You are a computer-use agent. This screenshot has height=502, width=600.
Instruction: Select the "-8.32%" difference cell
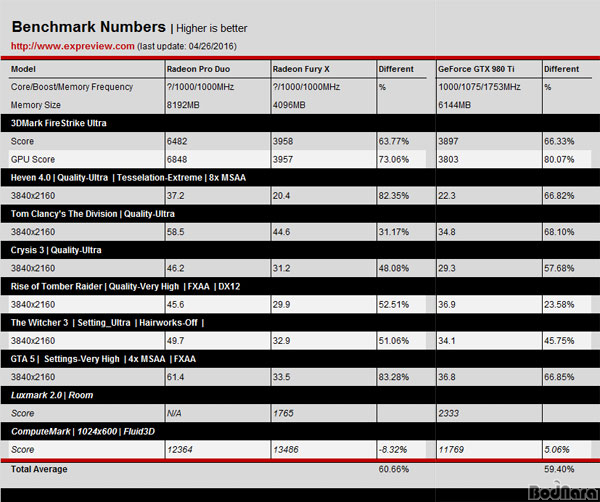tap(393, 450)
